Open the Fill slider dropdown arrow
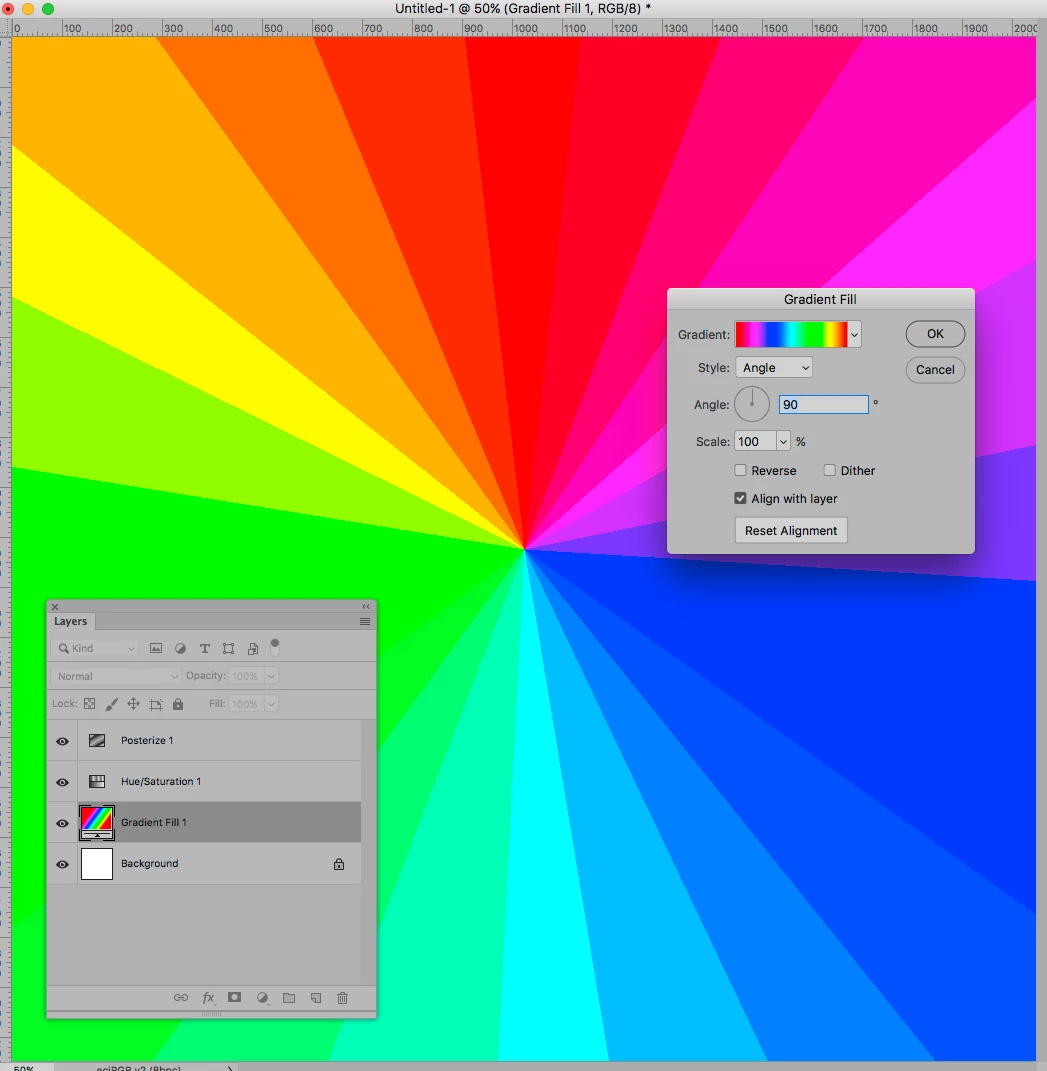Image resolution: width=1047 pixels, height=1071 pixels. click(x=271, y=704)
